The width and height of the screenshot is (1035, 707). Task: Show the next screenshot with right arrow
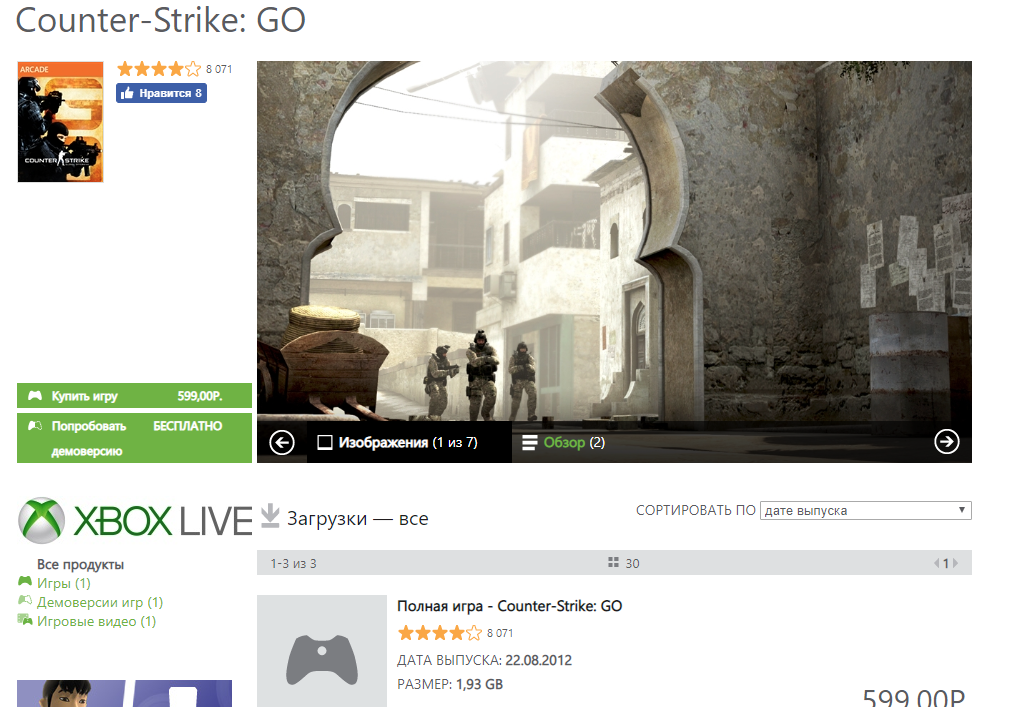point(947,442)
